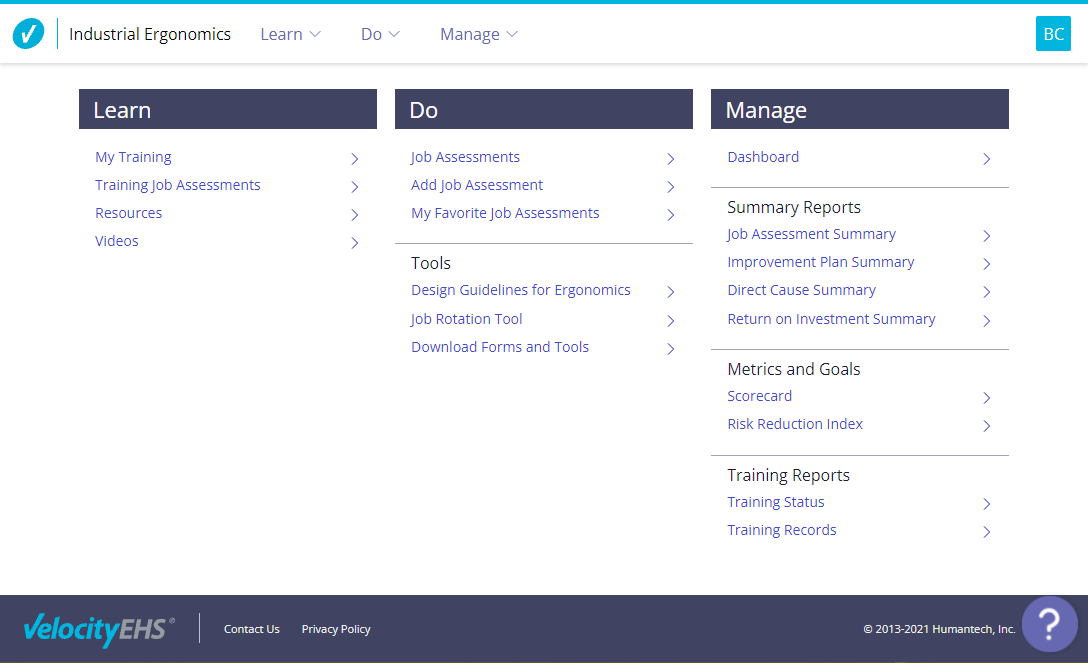
Task: Open Add Job Assessment
Action: click(477, 185)
